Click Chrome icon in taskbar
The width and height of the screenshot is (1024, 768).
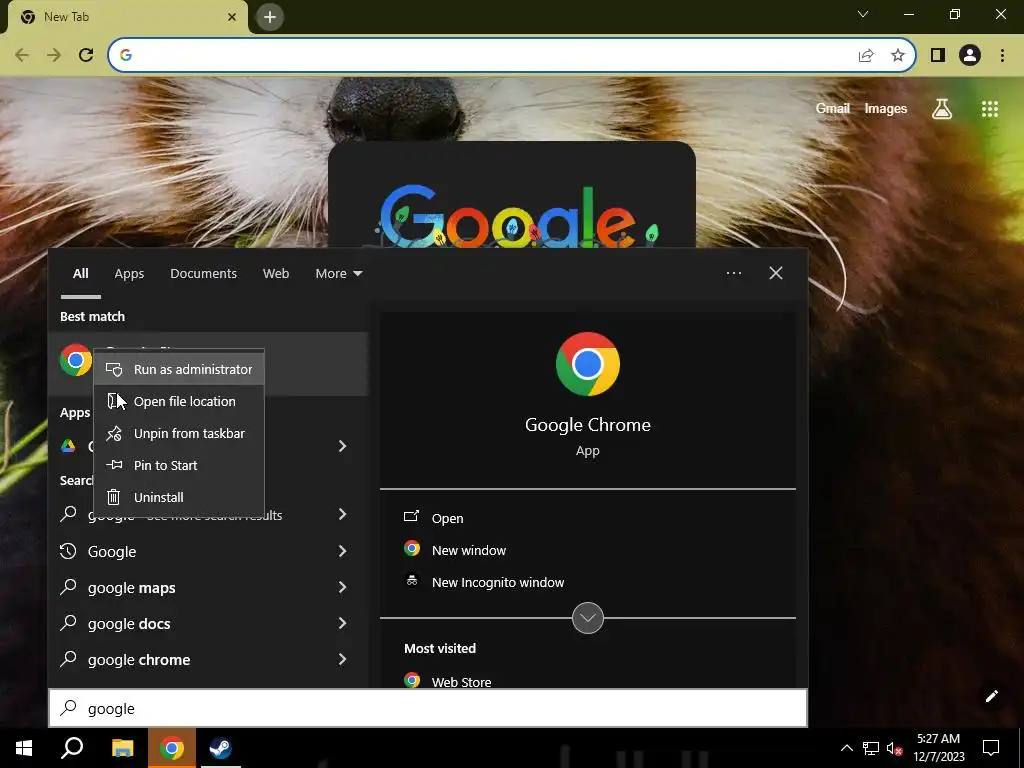point(172,748)
